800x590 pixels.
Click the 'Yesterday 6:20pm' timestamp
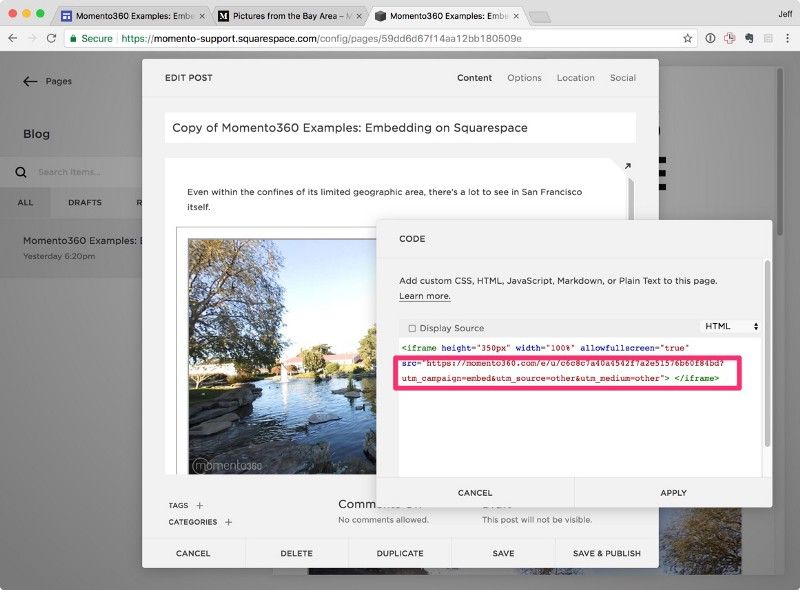click(x=59, y=256)
